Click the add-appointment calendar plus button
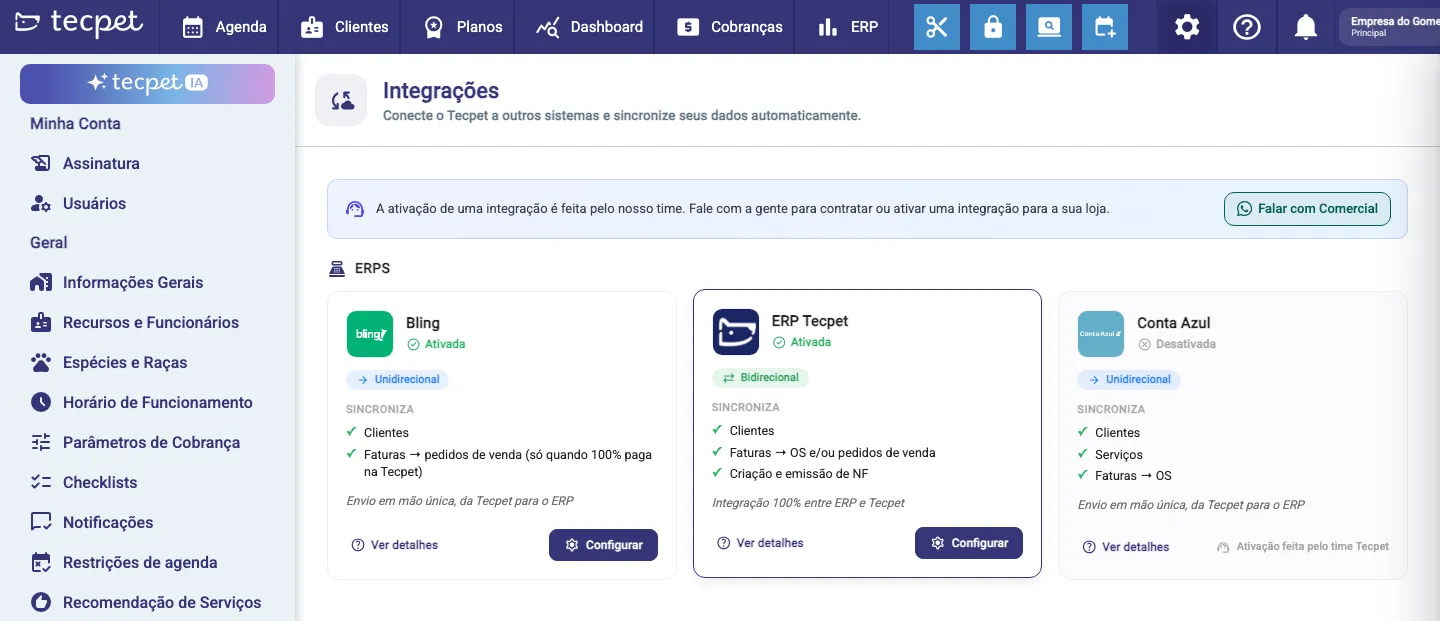1440x621 pixels. [x=1105, y=27]
